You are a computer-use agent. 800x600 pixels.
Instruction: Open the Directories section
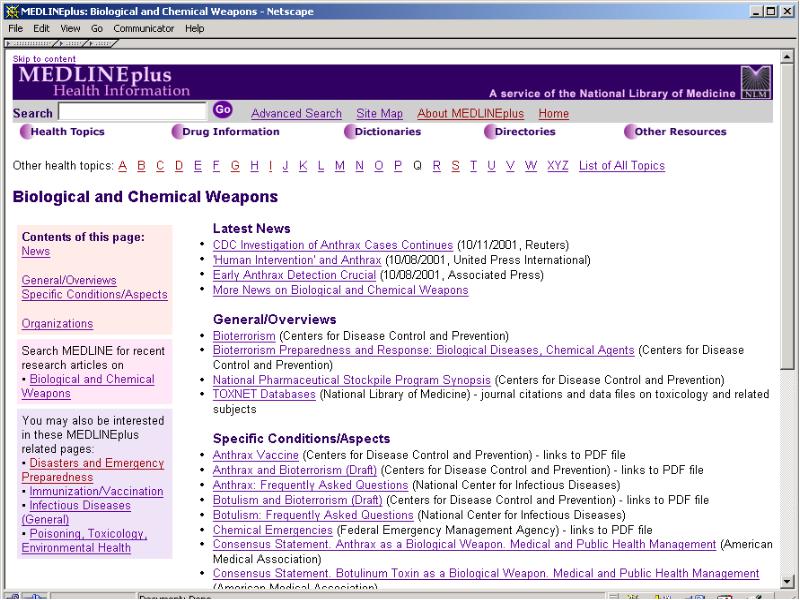coord(519,132)
